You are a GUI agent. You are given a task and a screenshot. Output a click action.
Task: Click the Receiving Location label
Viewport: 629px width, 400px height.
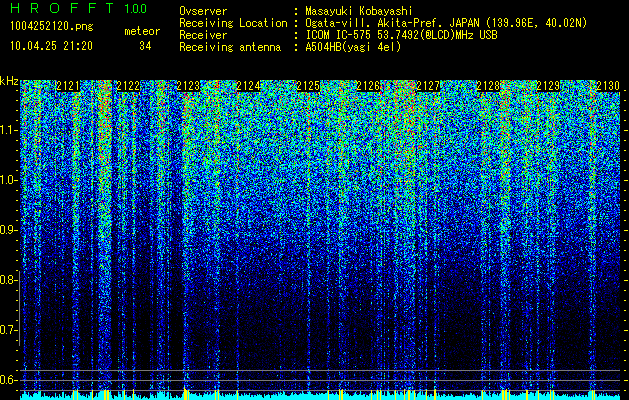tap(233, 23)
